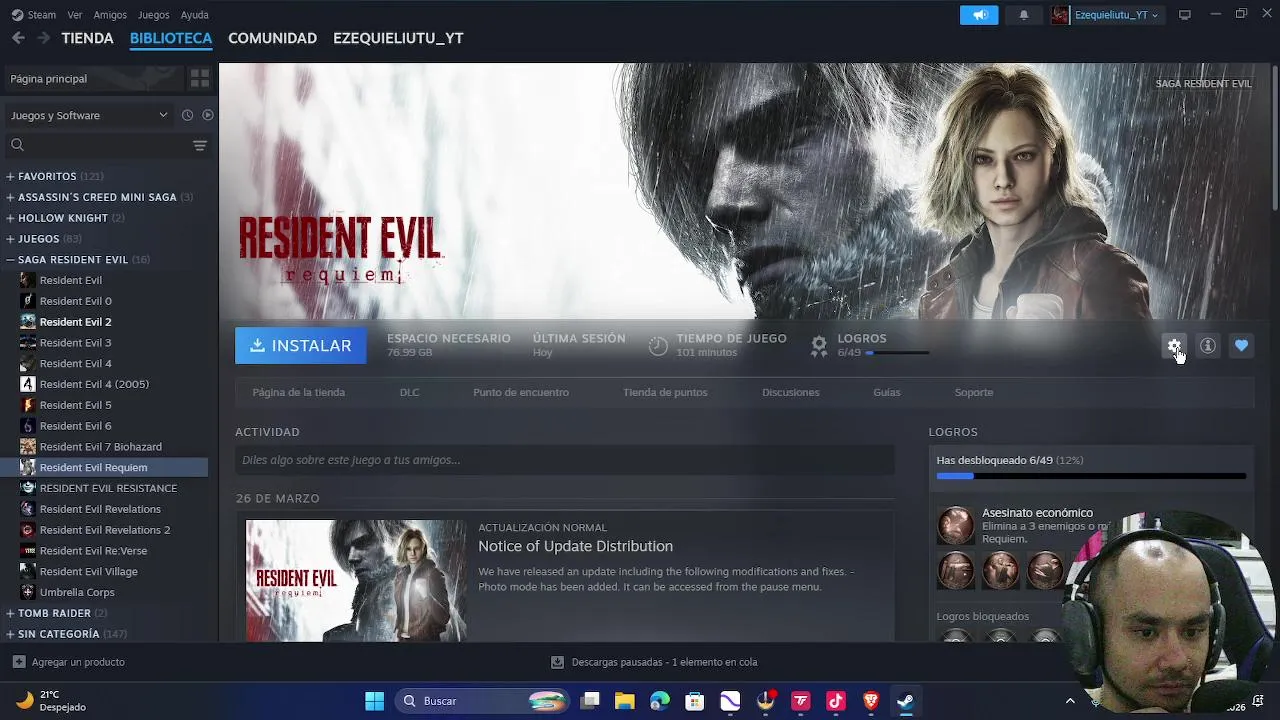Click the Resident Evil Re:Verse game icon
The height and width of the screenshot is (720, 1280).
[28, 551]
